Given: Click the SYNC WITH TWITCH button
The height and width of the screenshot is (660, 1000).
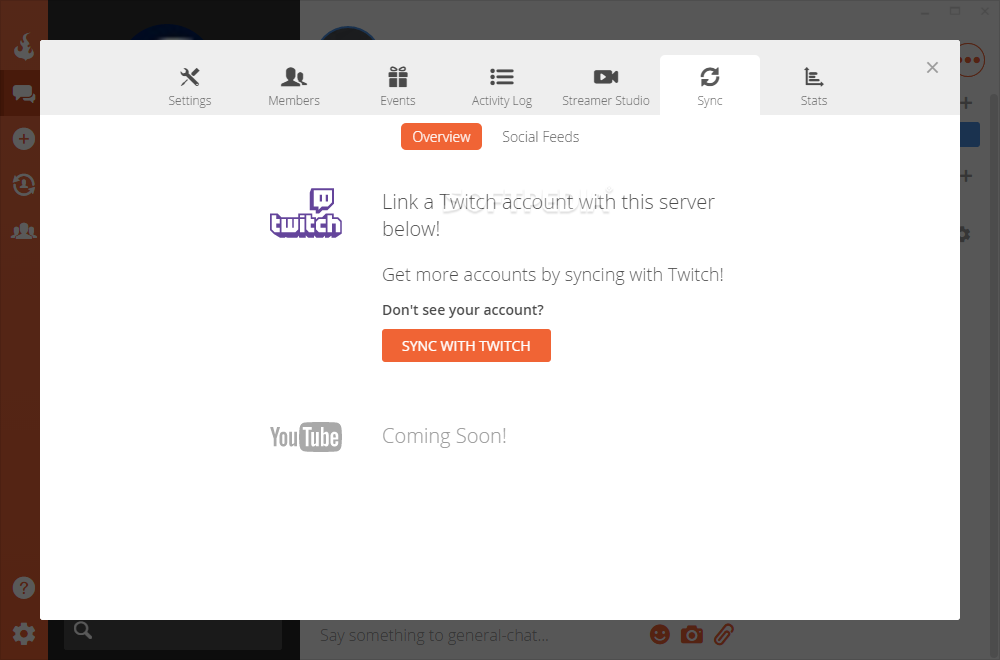Looking at the screenshot, I should click(466, 346).
